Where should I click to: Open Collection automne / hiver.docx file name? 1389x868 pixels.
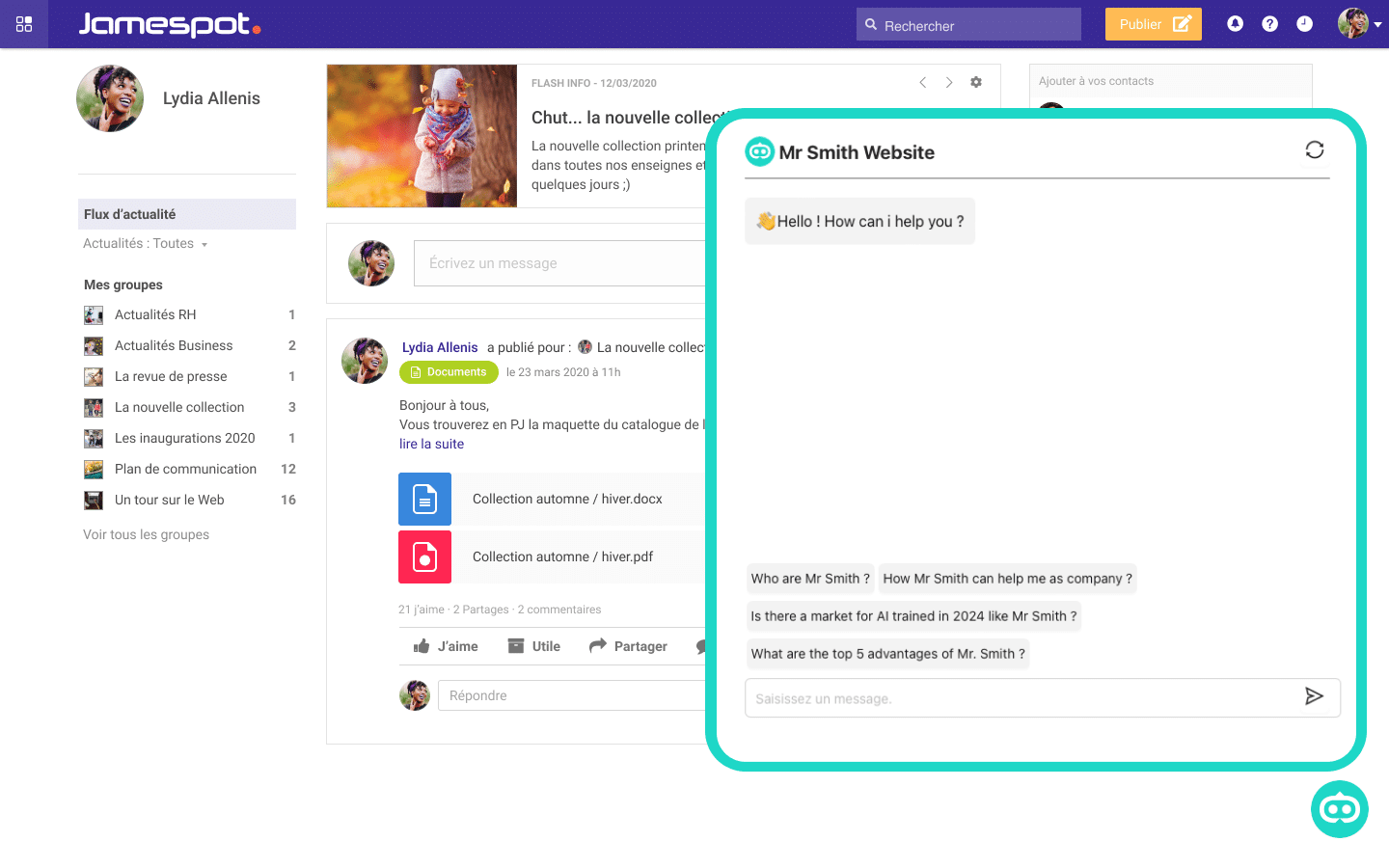[x=567, y=499]
